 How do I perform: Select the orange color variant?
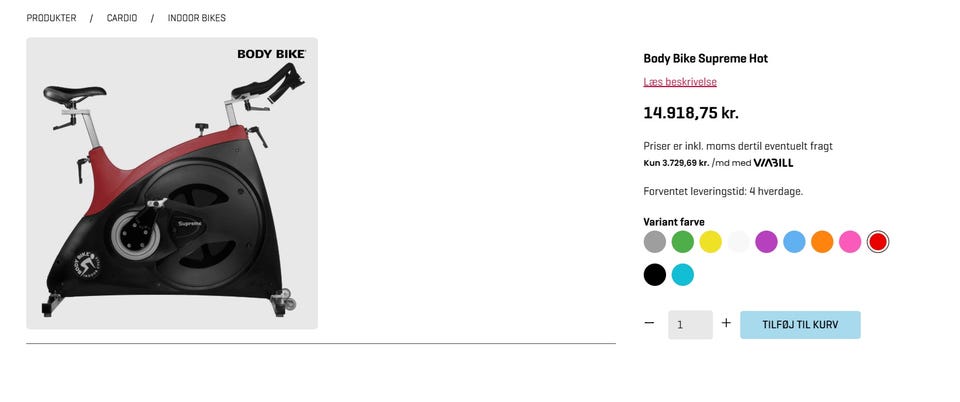tap(822, 242)
